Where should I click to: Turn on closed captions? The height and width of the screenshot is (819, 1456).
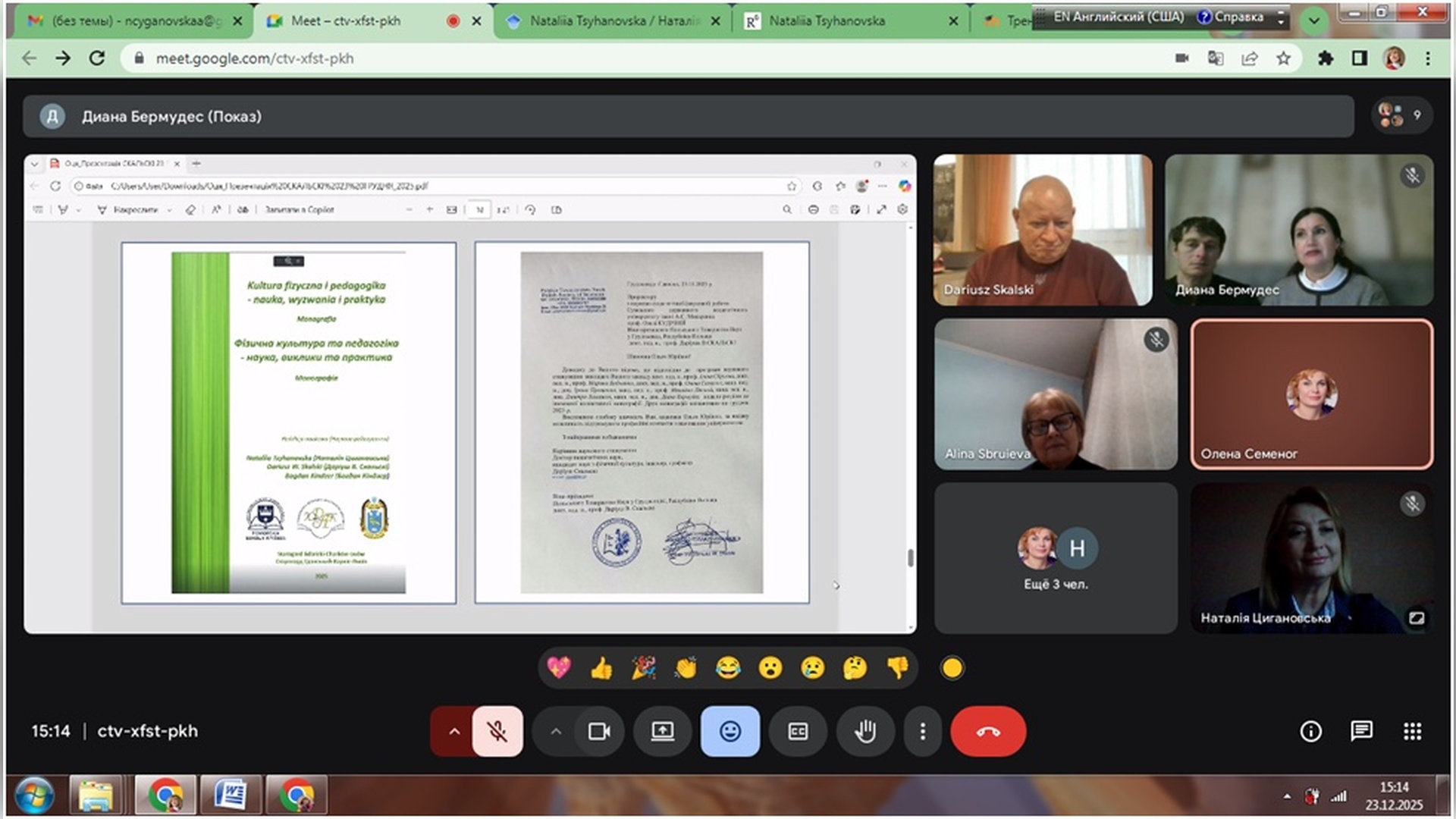coord(798,731)
